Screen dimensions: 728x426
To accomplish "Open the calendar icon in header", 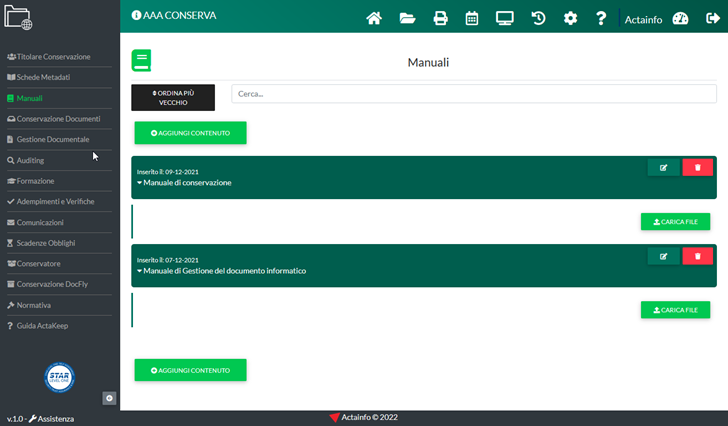I will coord(472,18).
